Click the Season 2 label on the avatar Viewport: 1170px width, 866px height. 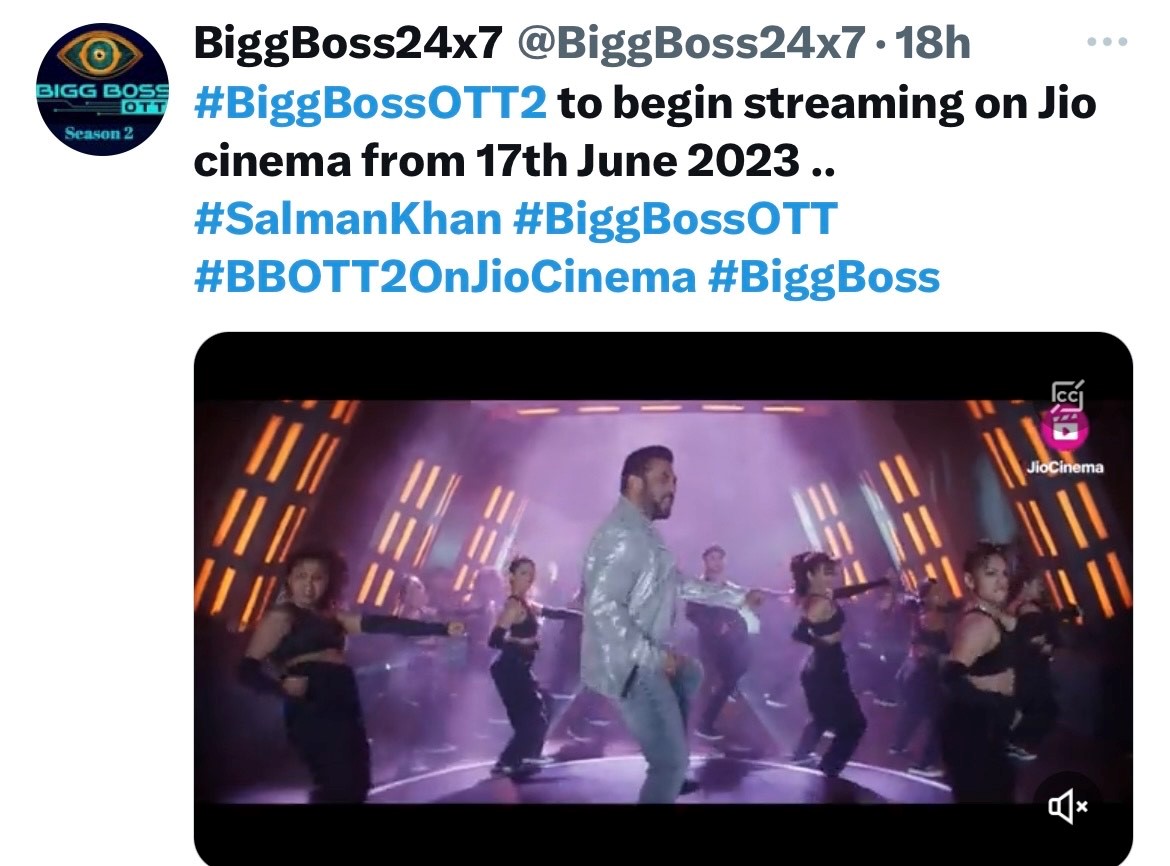click(100, 134)
